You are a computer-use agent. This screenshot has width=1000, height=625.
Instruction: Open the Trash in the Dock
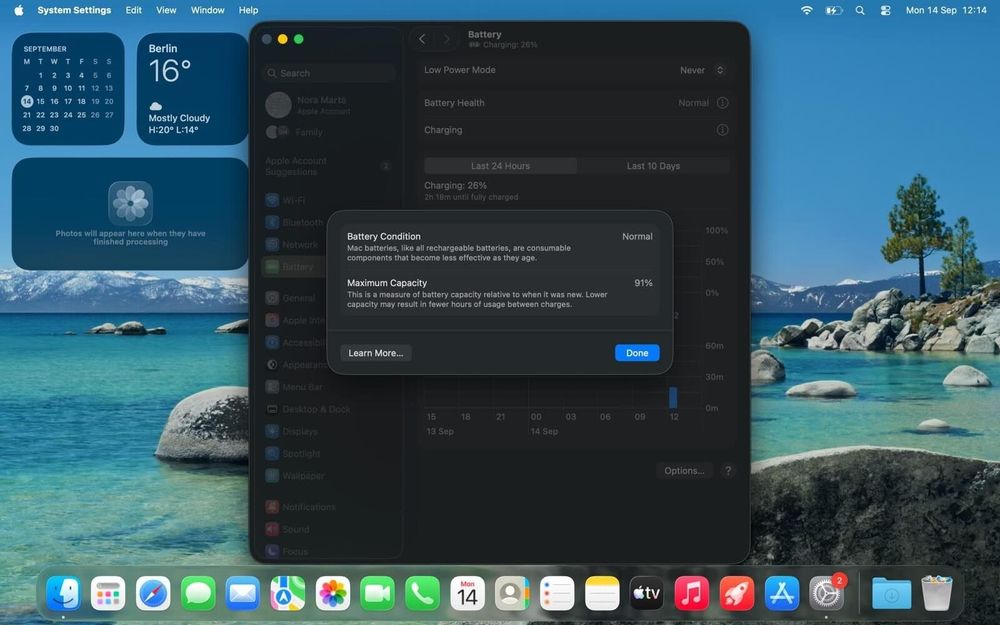[x=936, y=593]
